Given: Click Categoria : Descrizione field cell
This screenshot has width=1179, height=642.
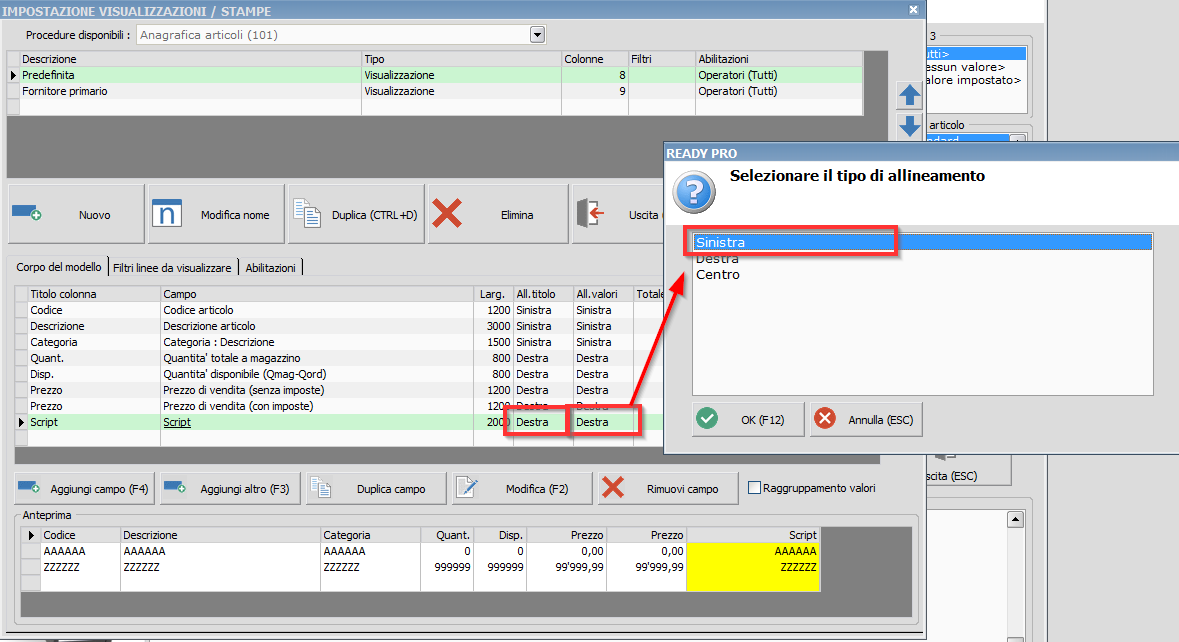Looking at the screenshot, I should click(x=317, y=342).
